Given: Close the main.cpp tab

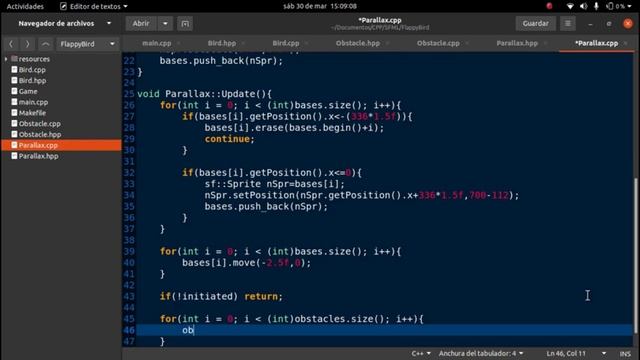Looking at the screenshot, I should coord(178,43).
